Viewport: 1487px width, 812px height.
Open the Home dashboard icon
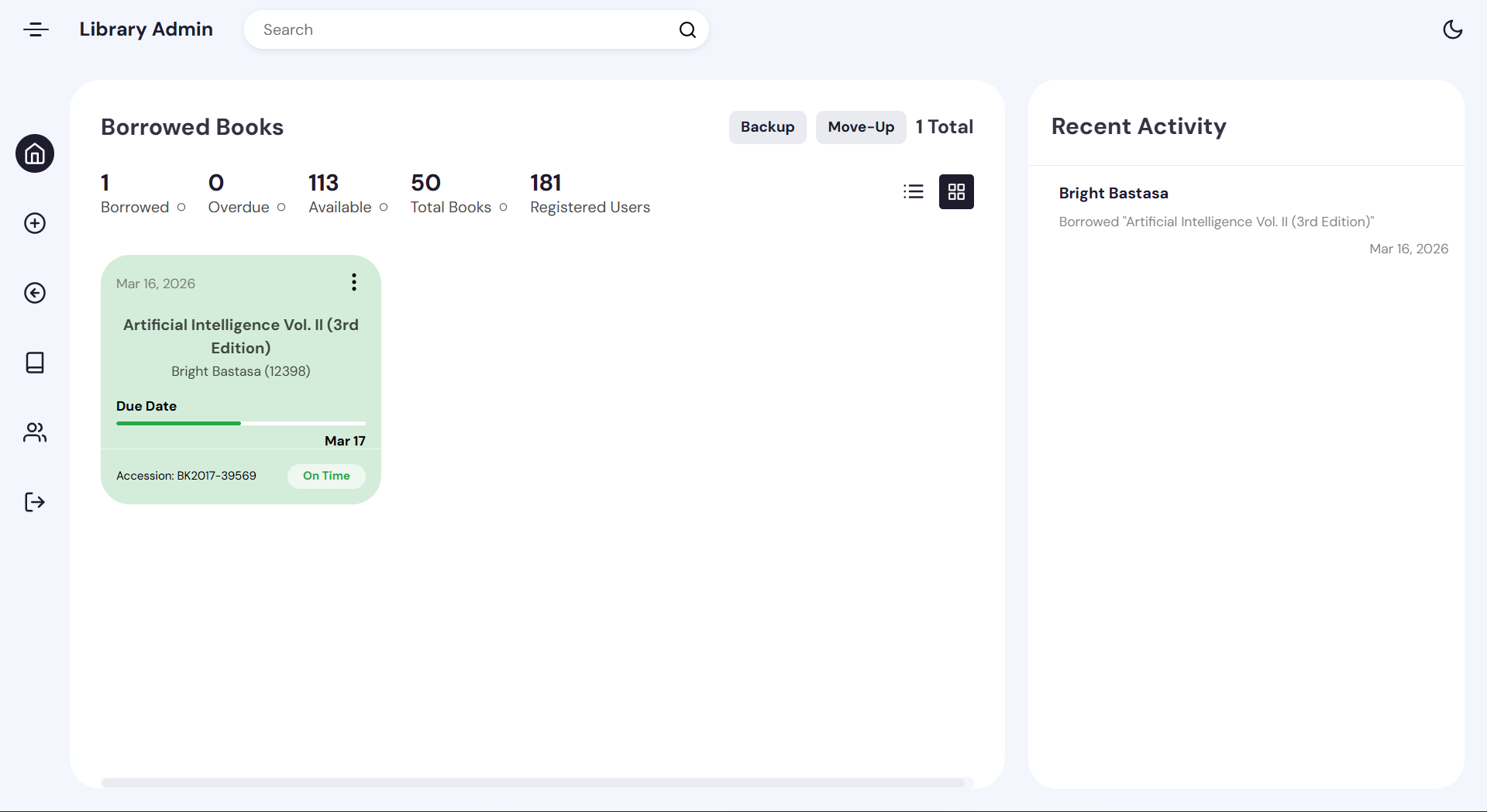(x=34, y=153)
